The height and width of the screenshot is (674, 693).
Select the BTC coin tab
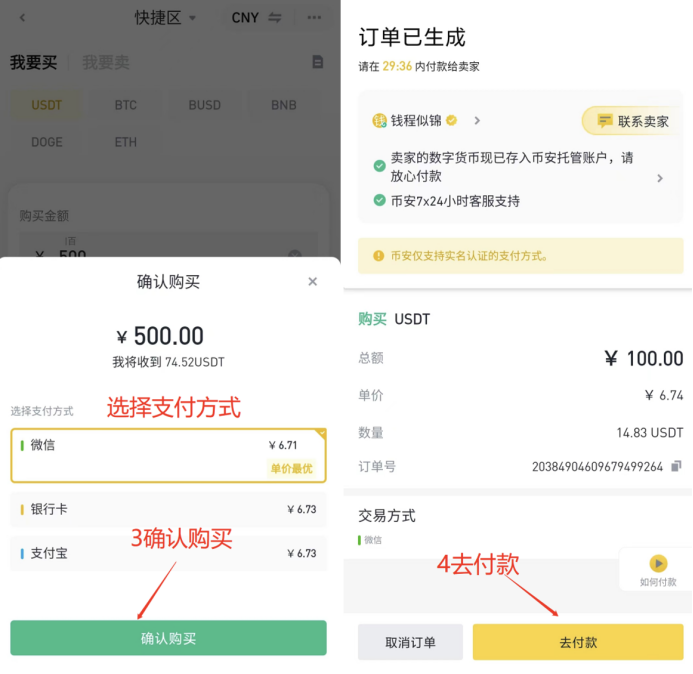click(126, 105)
